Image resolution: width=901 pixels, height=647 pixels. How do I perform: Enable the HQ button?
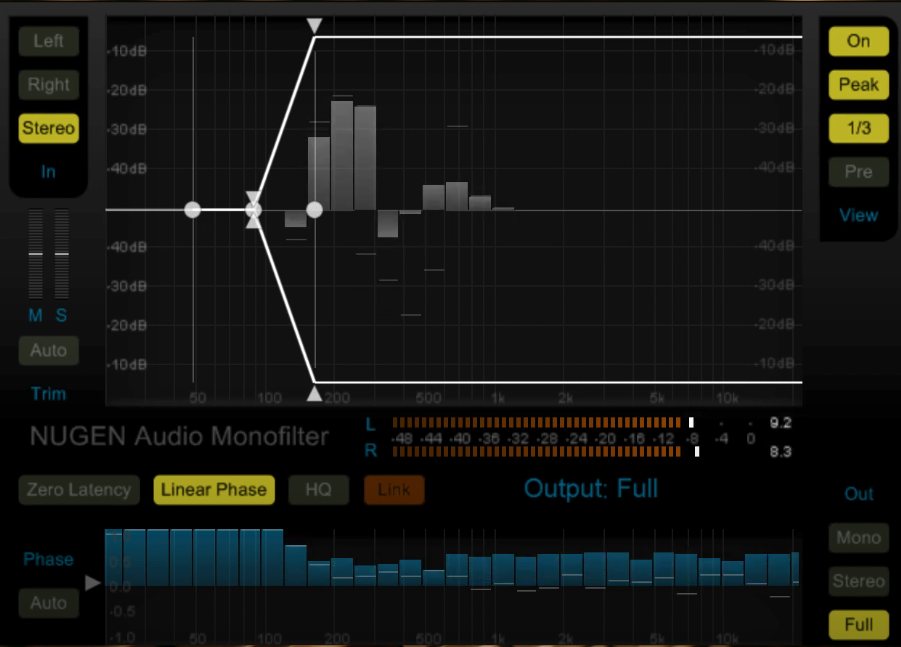(x=318, y=490)
